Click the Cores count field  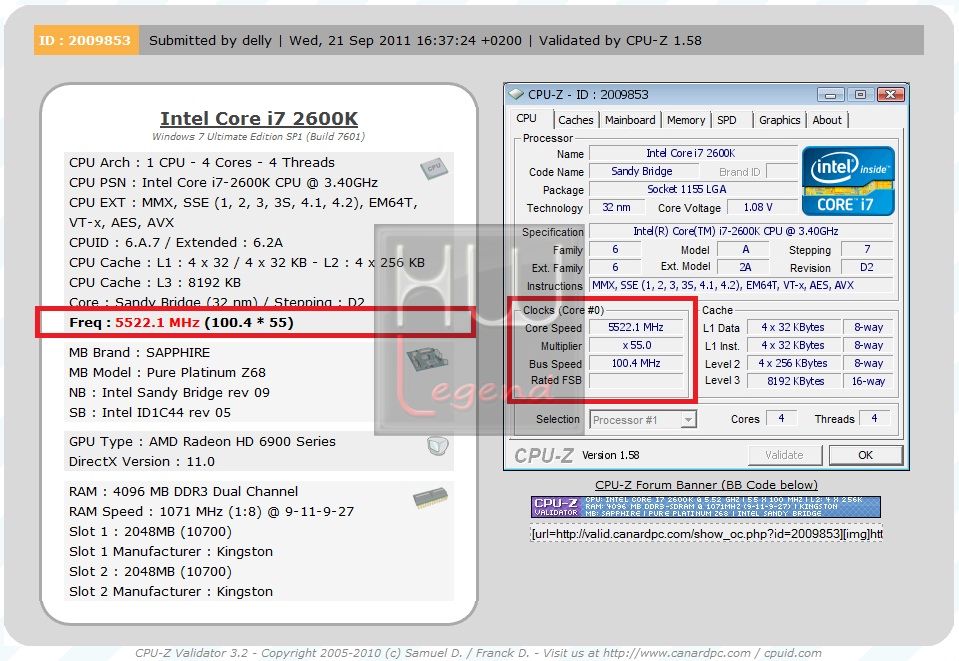coord(781,418)
